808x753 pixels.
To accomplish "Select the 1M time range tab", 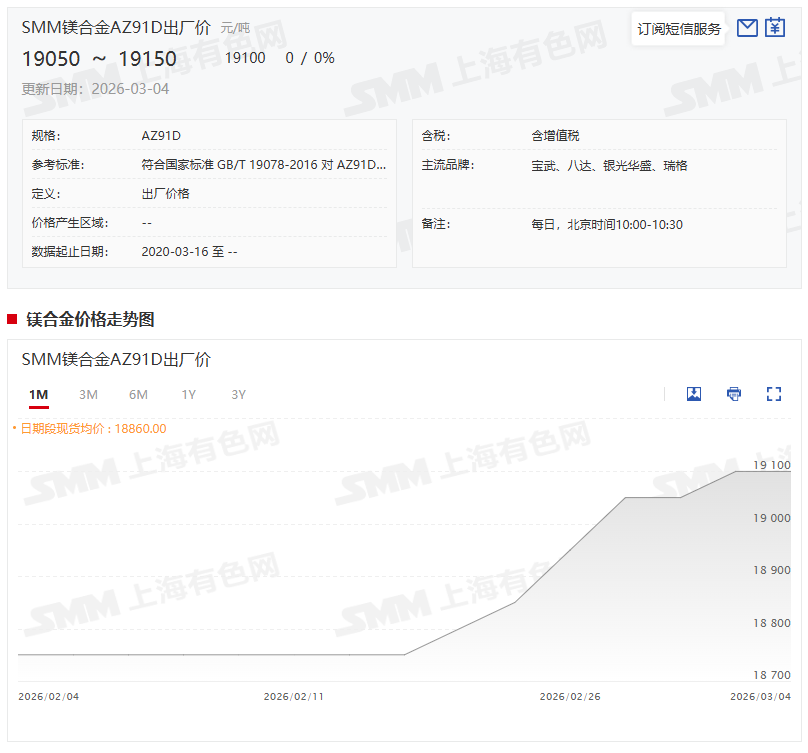I will (x=39, y=395).
